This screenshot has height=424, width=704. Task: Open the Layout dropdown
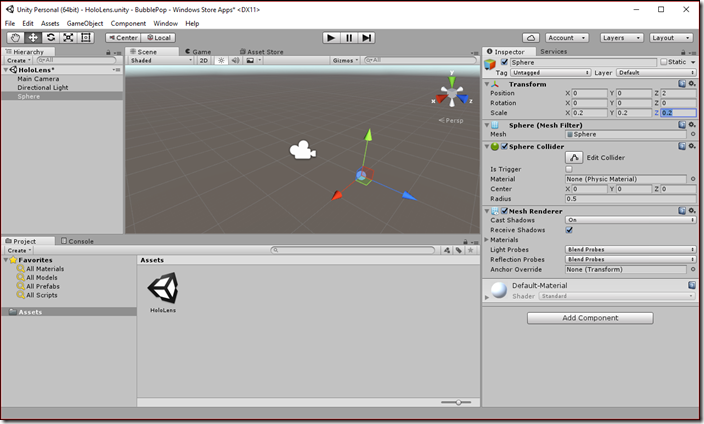[x=671, y=38]
